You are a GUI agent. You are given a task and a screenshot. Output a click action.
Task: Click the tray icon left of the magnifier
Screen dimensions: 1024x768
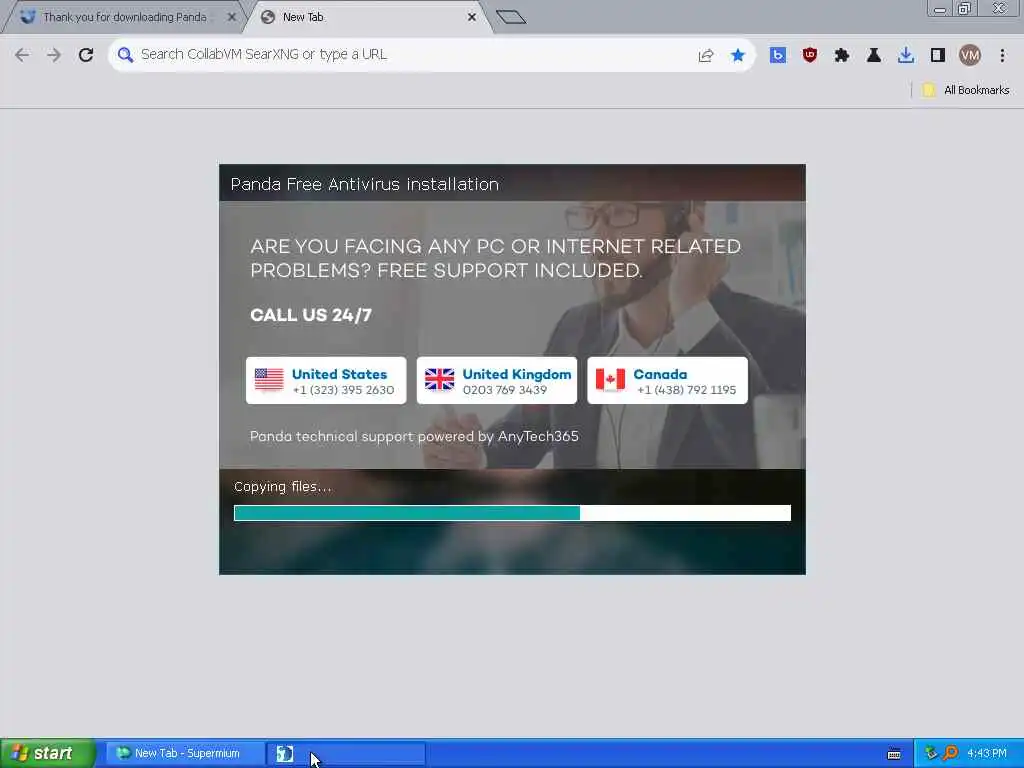coord(931,754)
